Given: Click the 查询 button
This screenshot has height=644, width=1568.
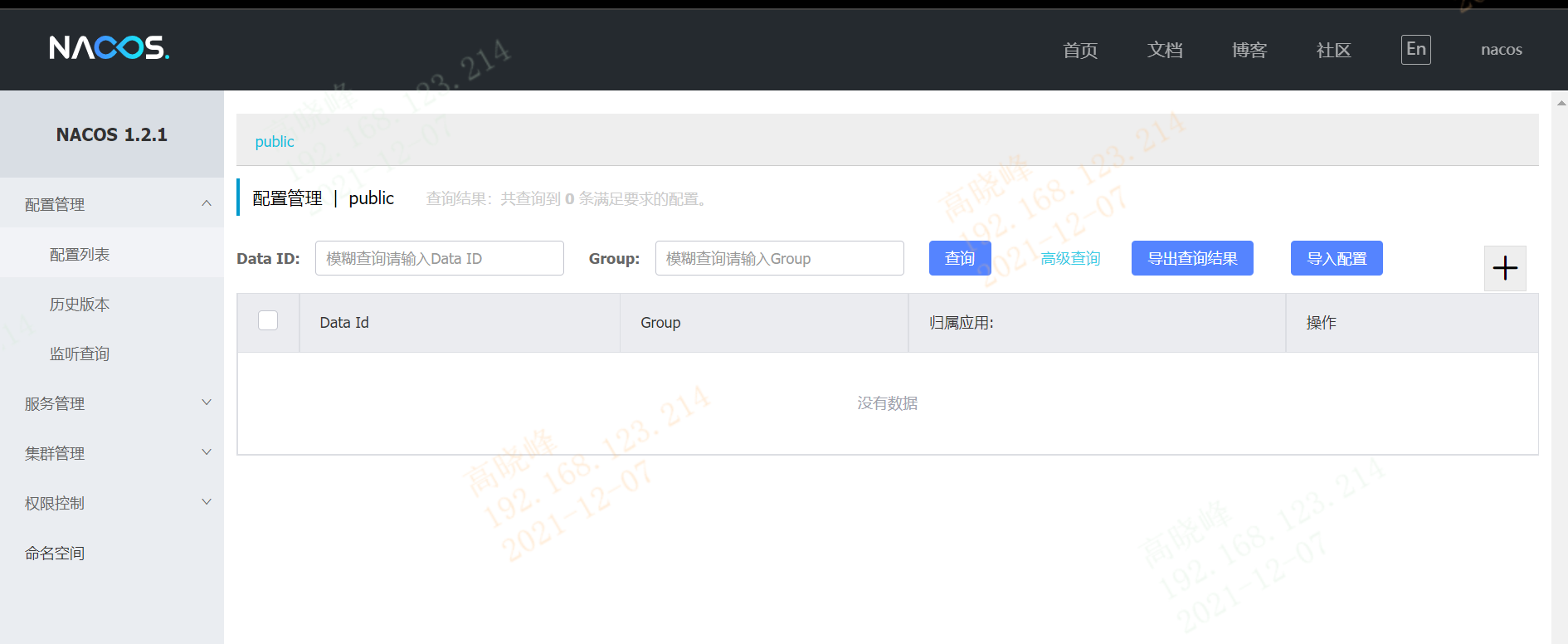Looking at the screenshot, I should (960, 258).
